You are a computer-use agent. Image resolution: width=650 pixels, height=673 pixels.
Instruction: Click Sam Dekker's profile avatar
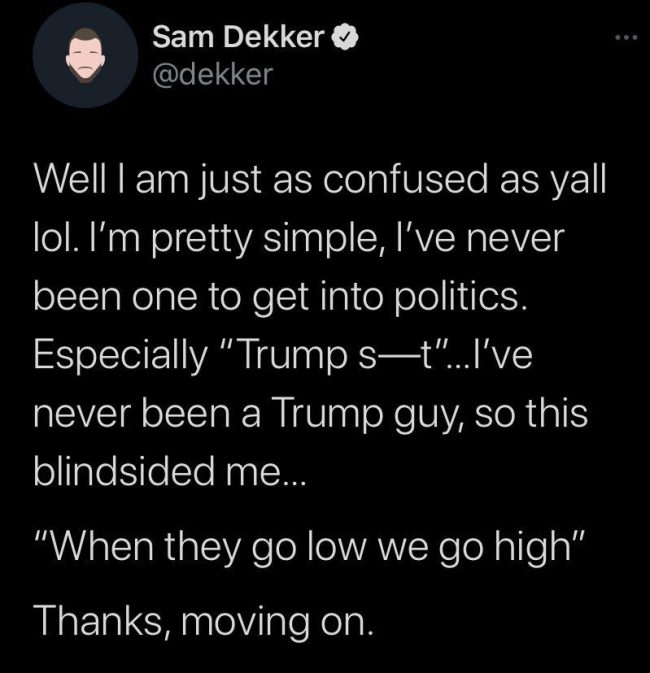(x=83, y=59)
